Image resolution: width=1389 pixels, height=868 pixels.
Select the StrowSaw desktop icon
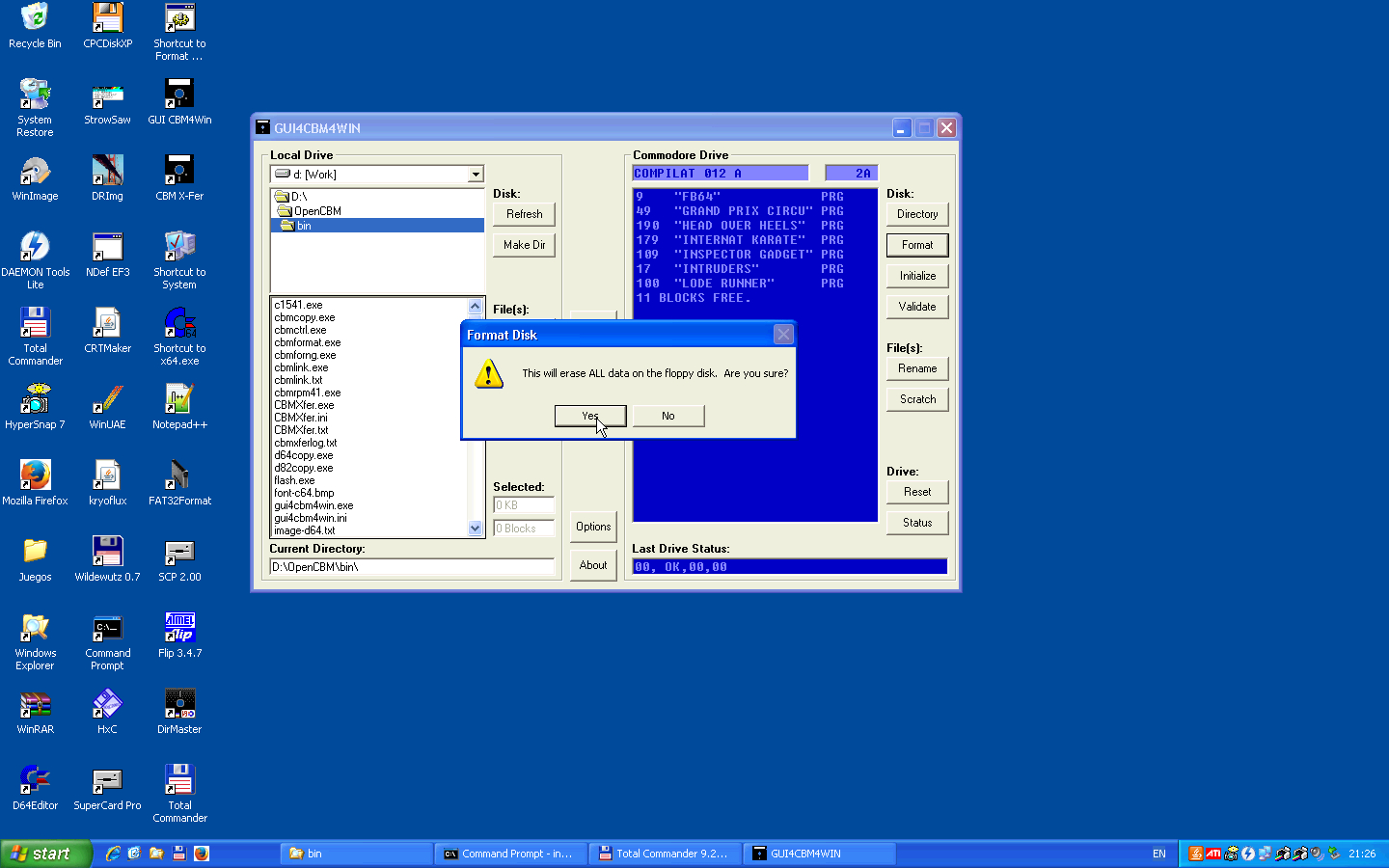click(107, 102)
